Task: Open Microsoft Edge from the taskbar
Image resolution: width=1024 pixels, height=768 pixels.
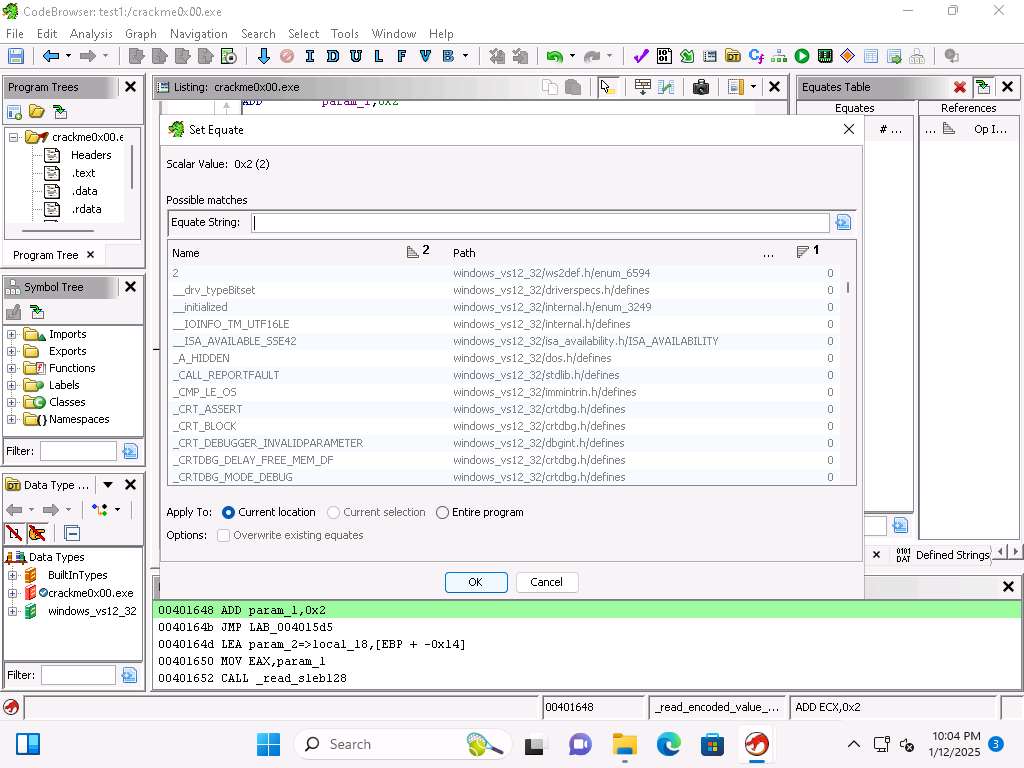Action: (668, 744)
